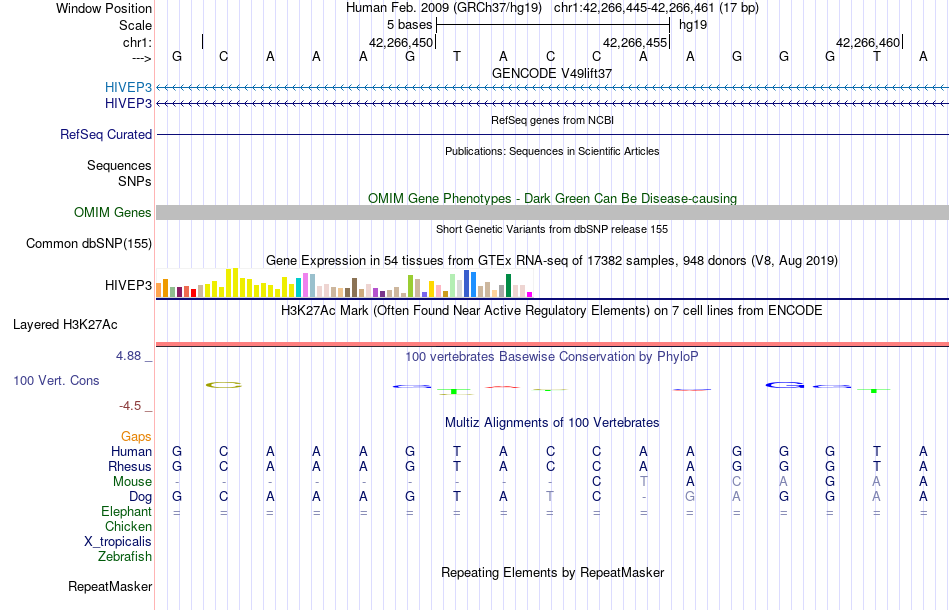Click the dark green bar in GTEx chart
The width and height of the screenshot is (950, 610).
[508, 285]
